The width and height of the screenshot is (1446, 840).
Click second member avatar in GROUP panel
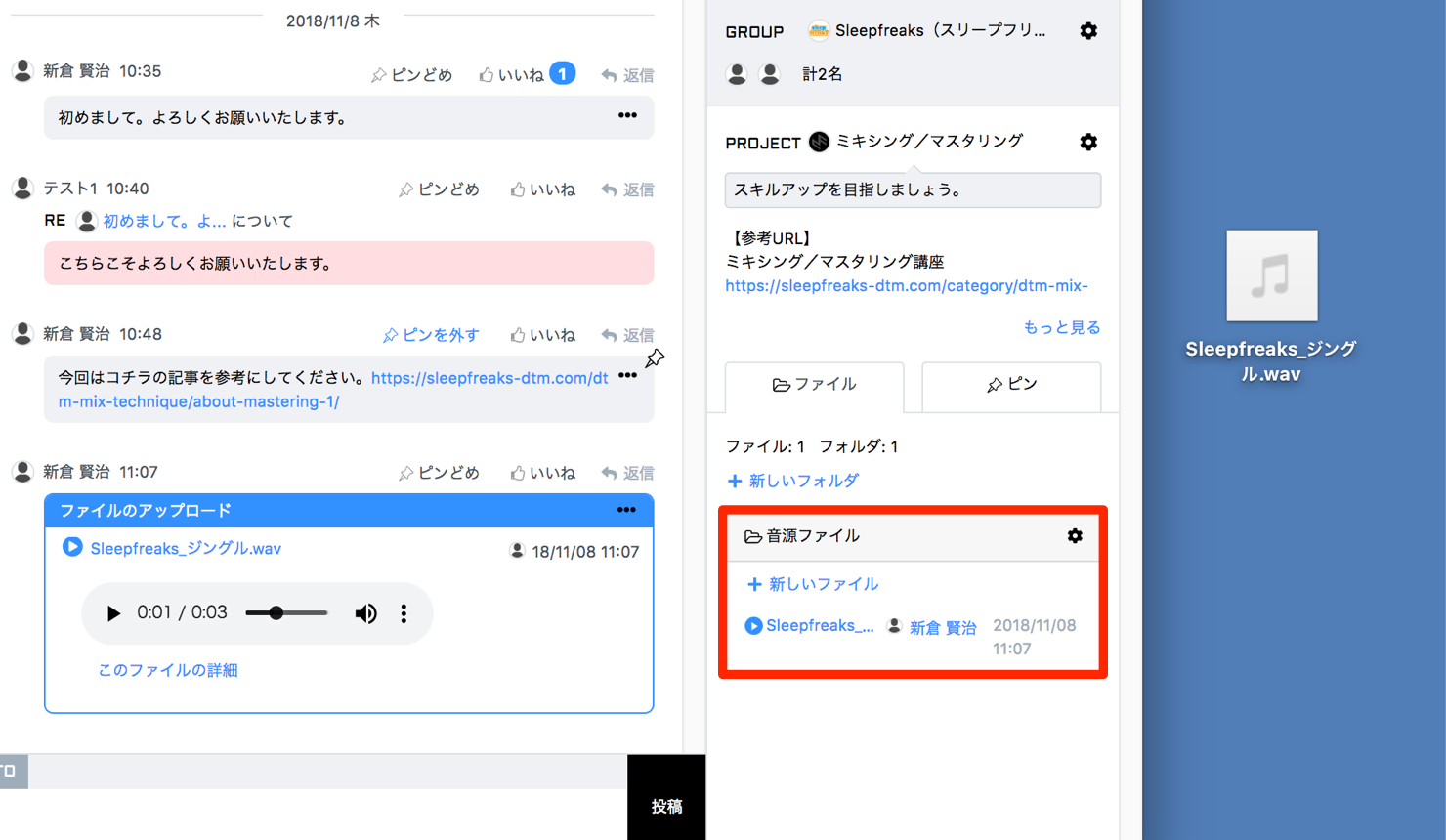[x=770, y=74]
